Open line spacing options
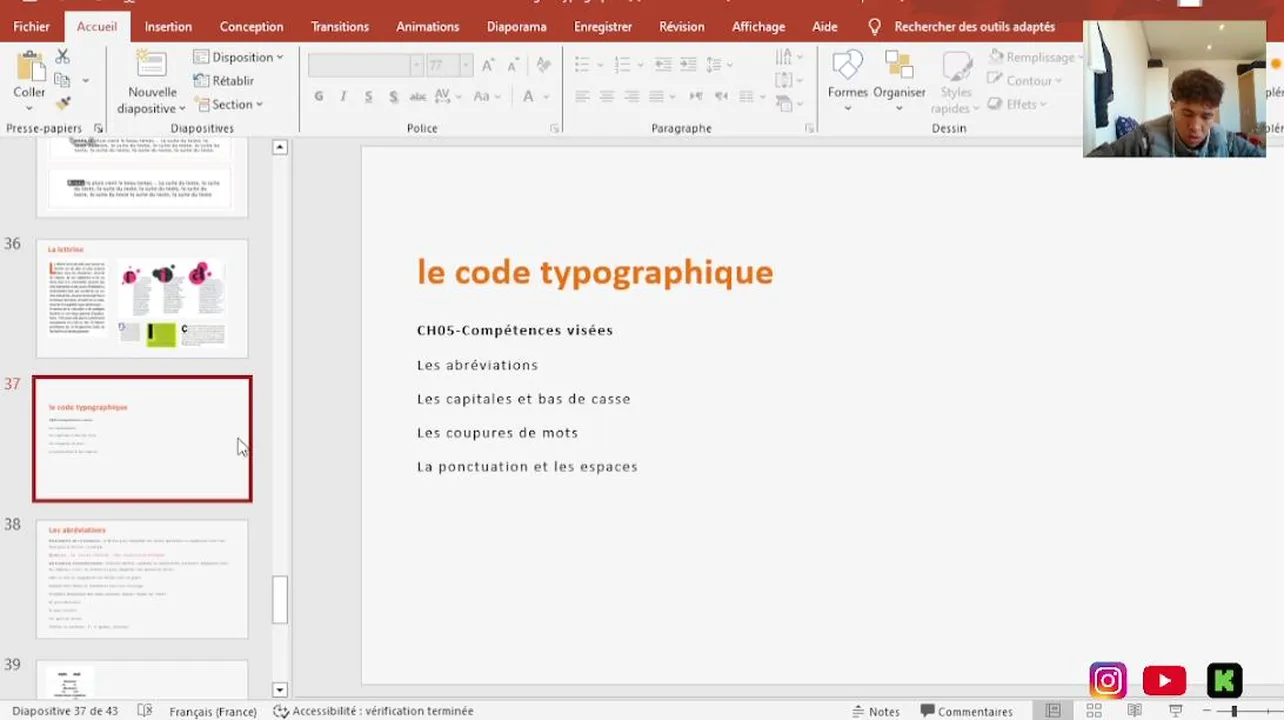Image resolution: width=1284 pixels, height=720 pixels. [718, 65]
